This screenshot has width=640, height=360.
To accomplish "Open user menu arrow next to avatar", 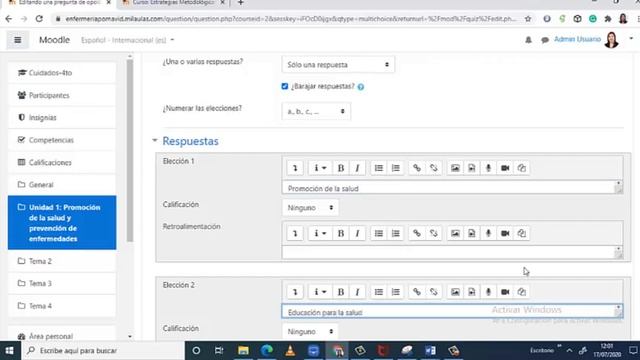I will [631, 39].
